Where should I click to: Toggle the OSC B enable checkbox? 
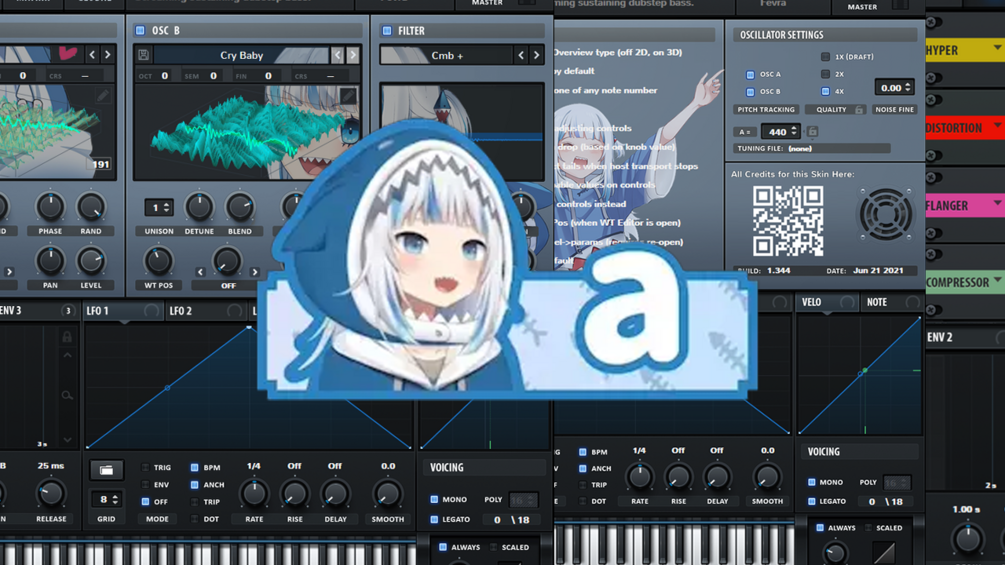(140, 30)
